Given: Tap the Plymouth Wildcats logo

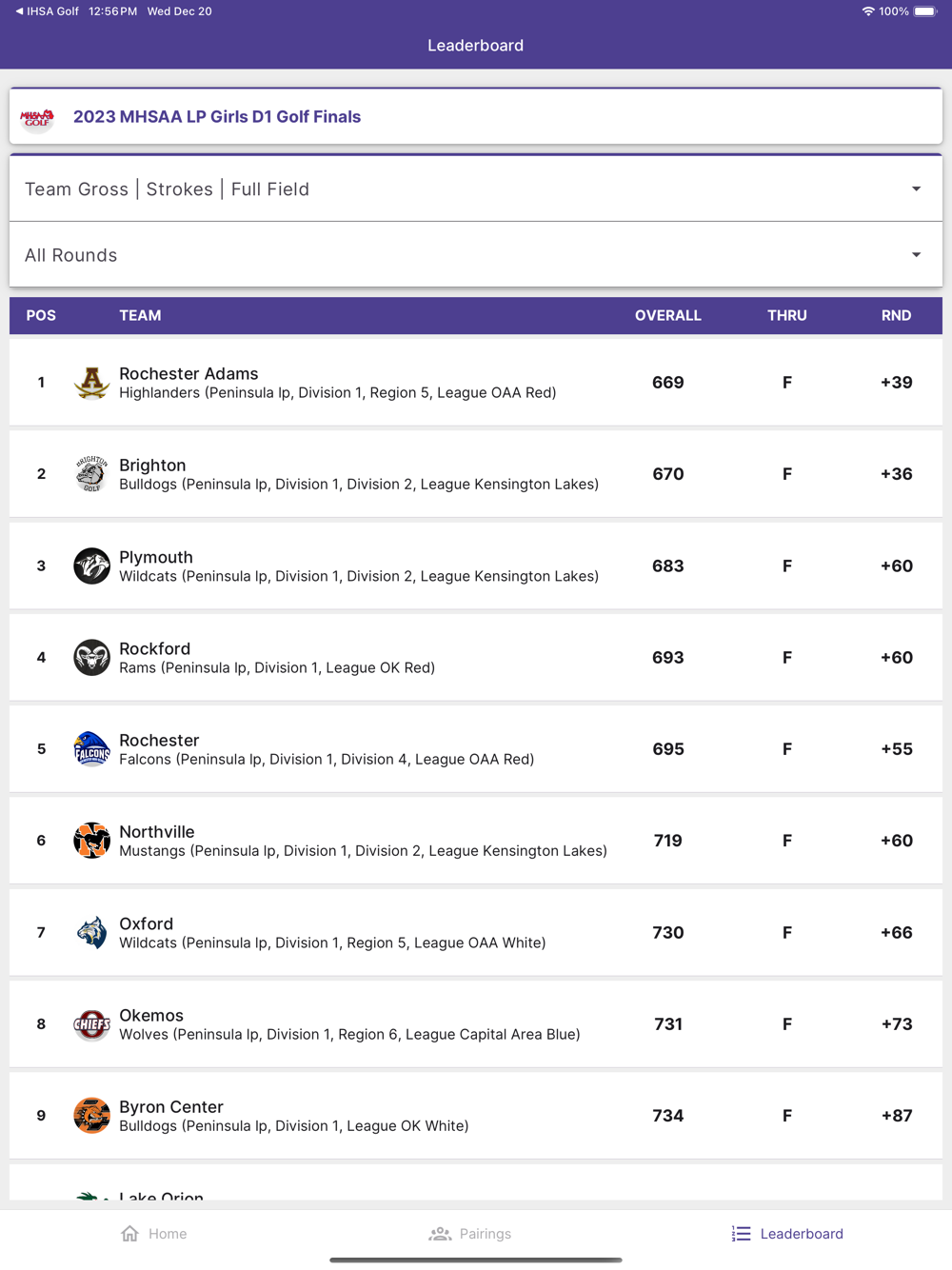Looking at the screenshot, I should (91, 566).
